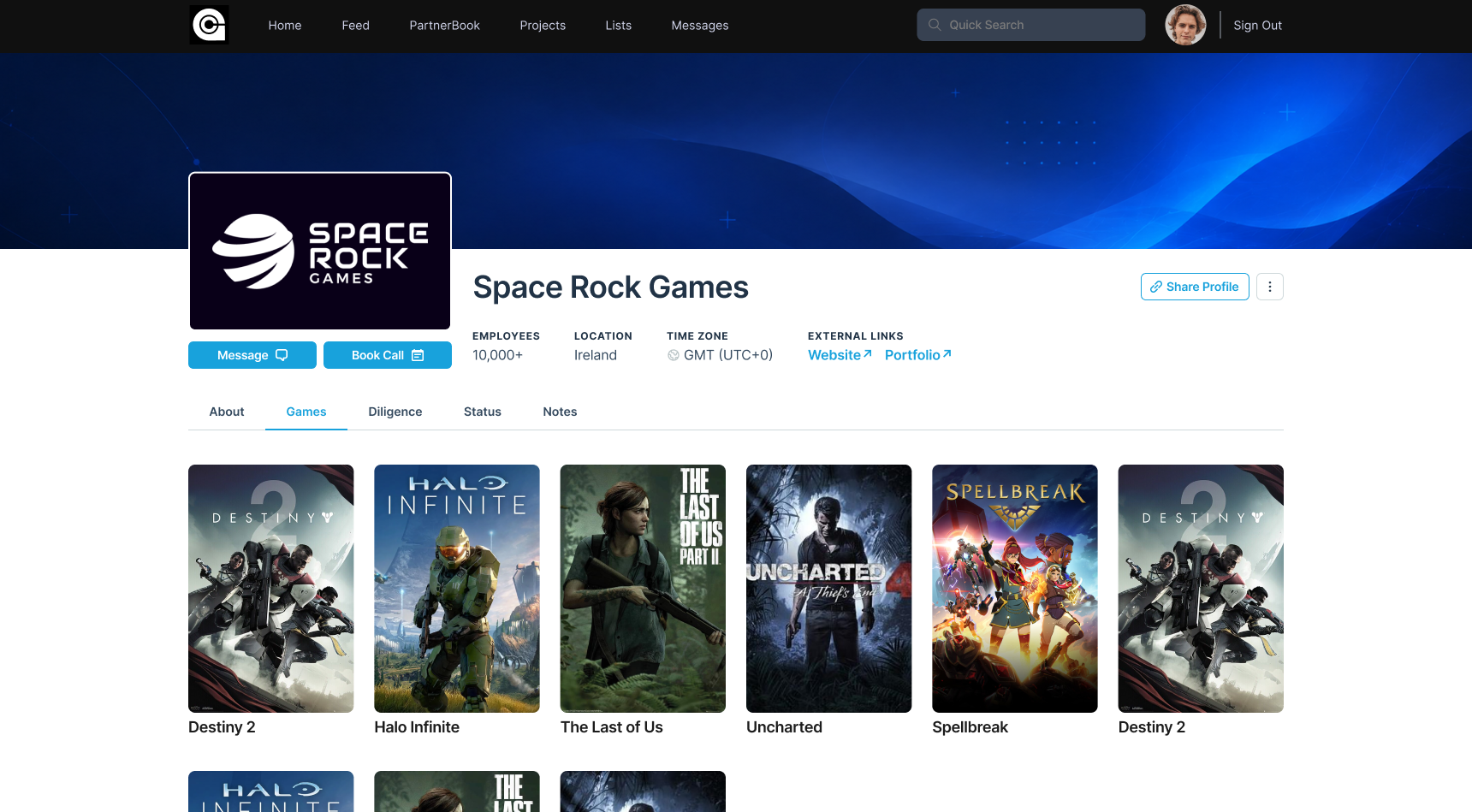Image resolution: width=1472 pixels, height=812 pixels.
Task: Open The Last of Us cover in first row
Action: point(643,589)
